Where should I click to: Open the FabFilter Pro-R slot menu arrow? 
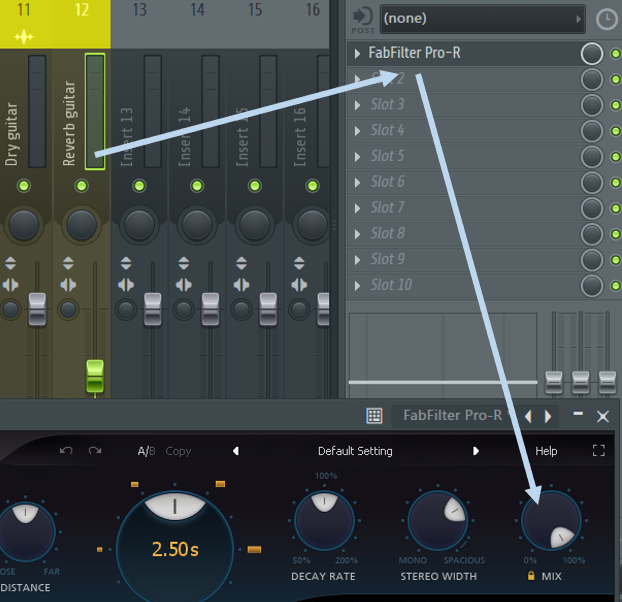[357, 54]
